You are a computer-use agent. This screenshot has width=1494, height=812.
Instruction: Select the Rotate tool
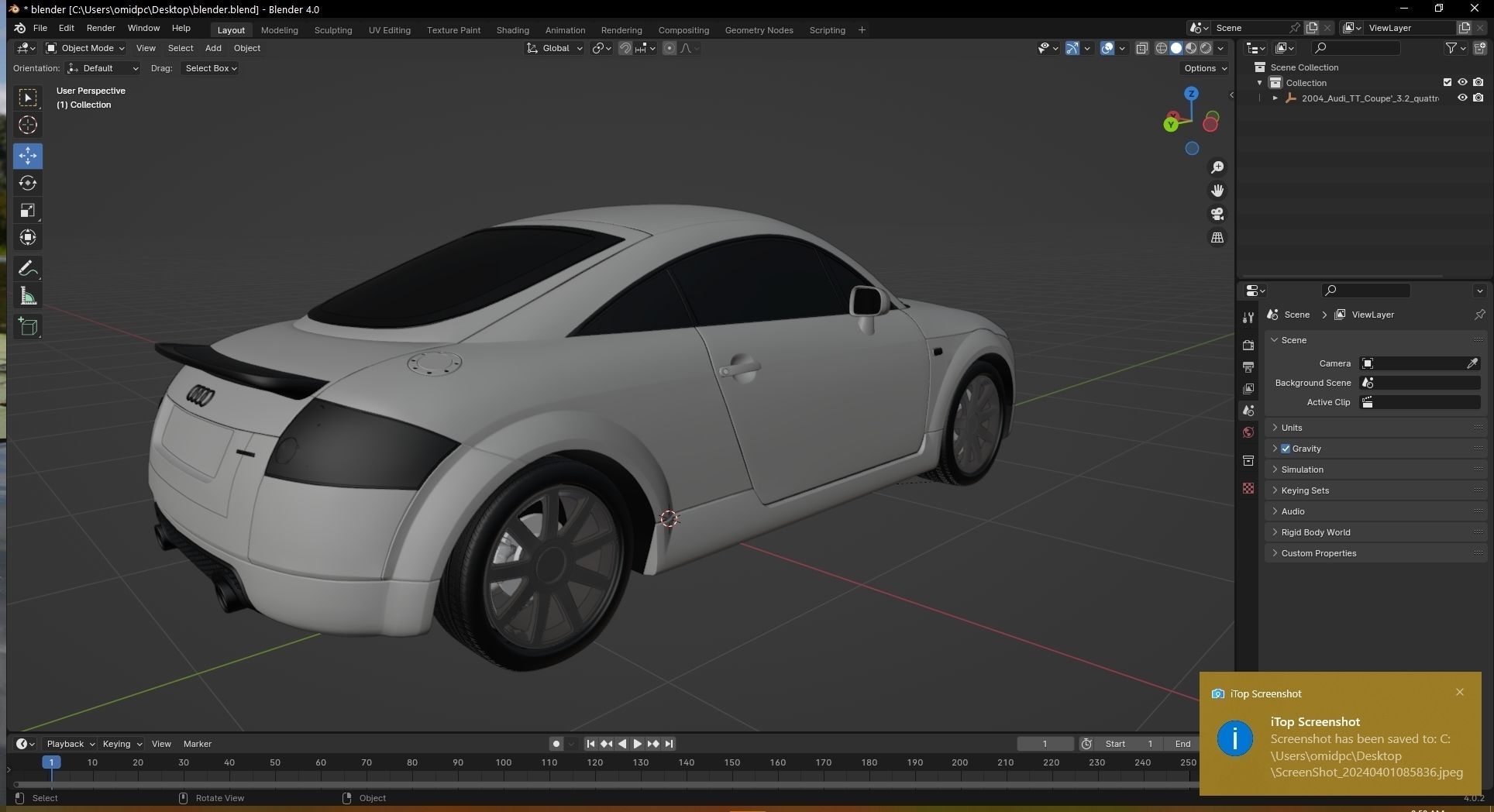click(28, 183)
